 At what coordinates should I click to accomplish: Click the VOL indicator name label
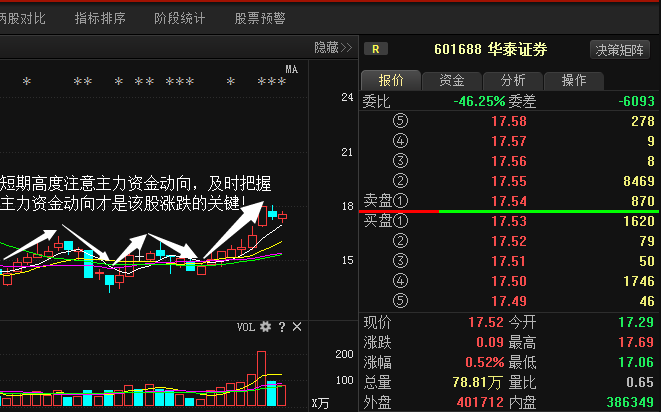(x=246, y=327)
